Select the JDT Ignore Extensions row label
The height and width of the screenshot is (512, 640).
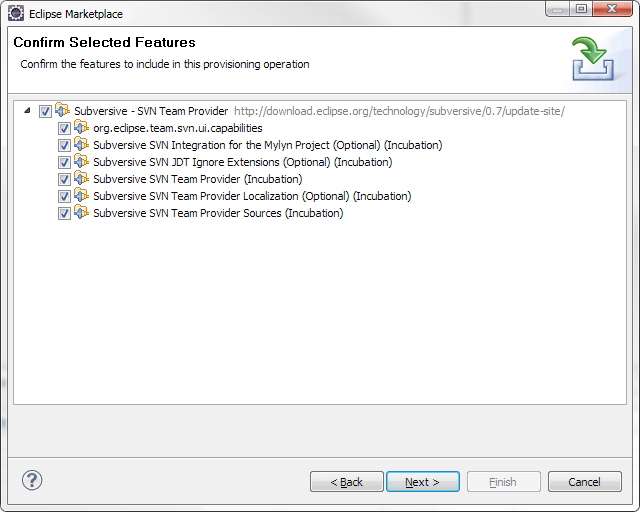tap(242, 162)
